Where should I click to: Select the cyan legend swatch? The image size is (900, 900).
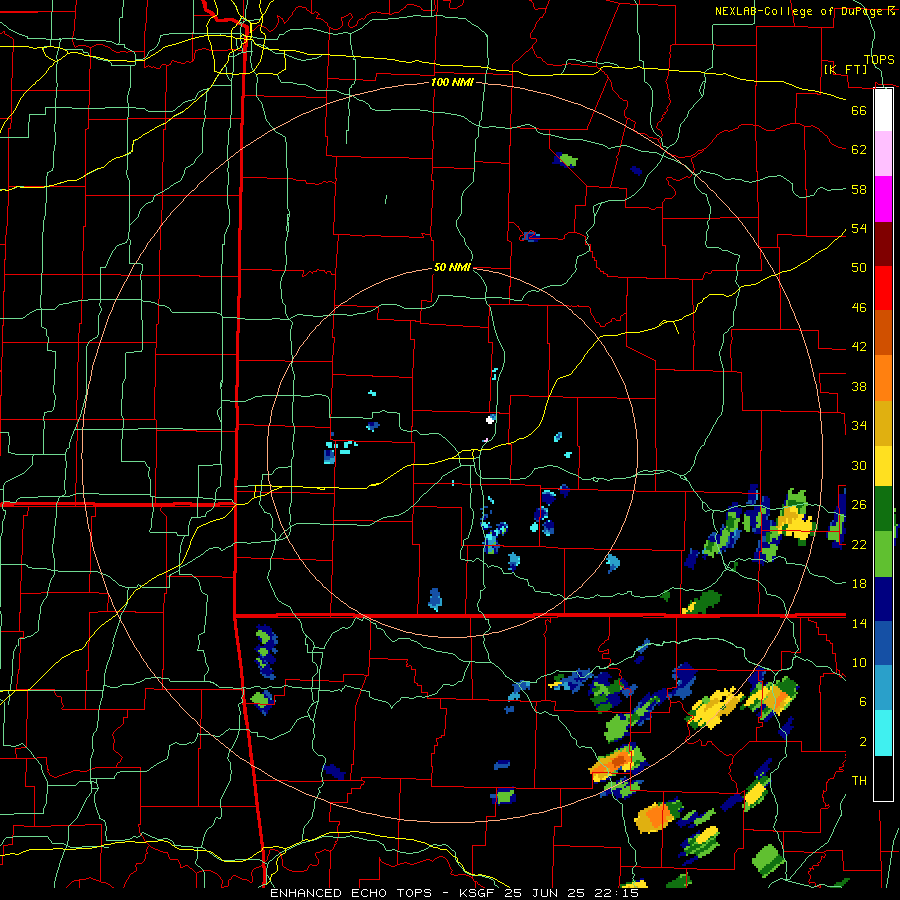click(883, 733)
